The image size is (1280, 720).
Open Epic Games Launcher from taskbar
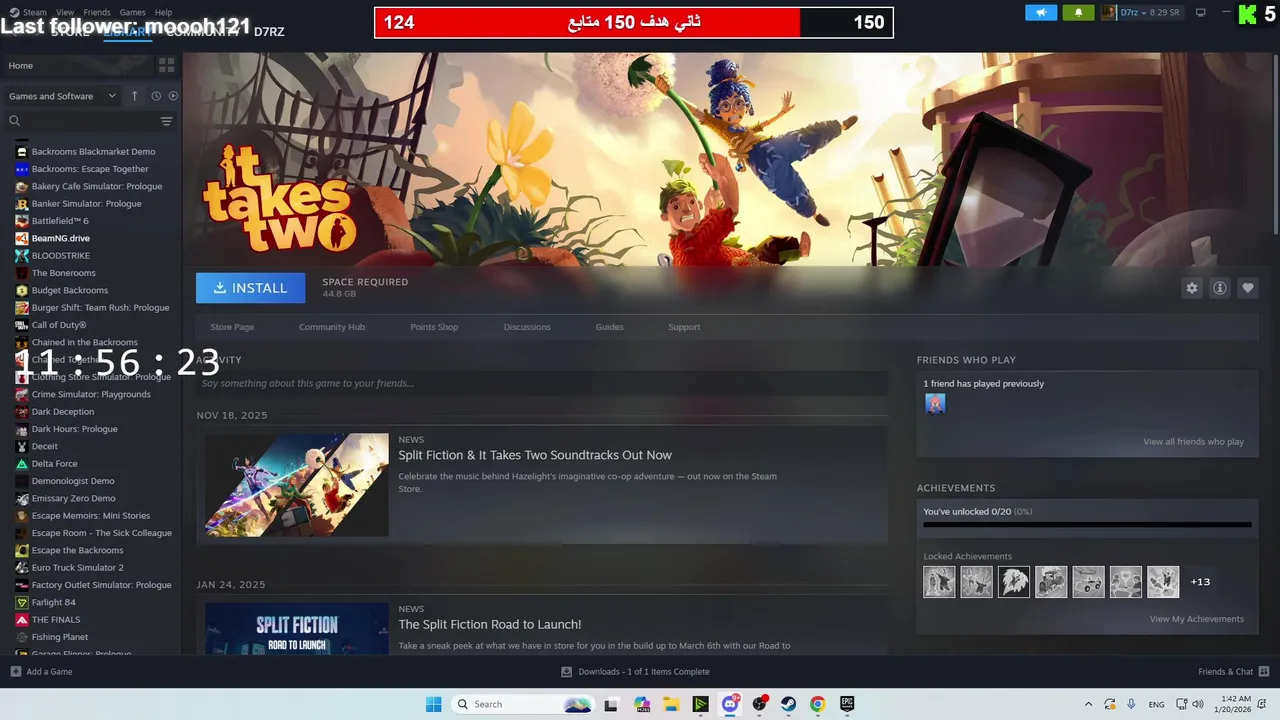(847, 704)
